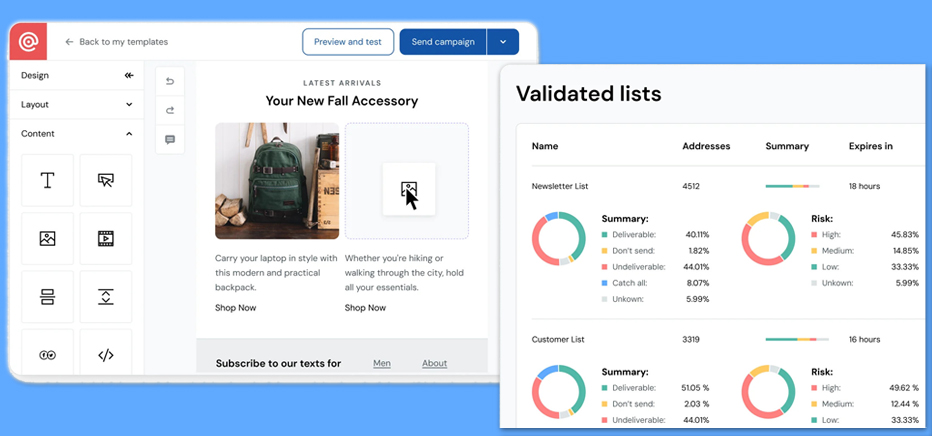
Task: Click the empty image placeholder block
Action: point(408,181)
